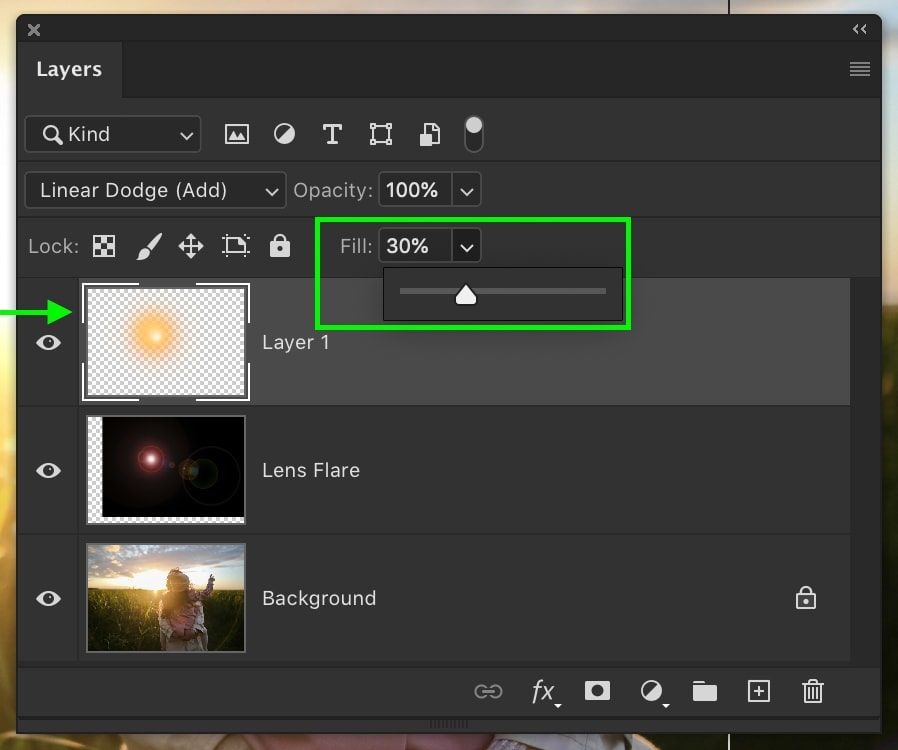Select the Layer 1 name

tap(296, 342)
